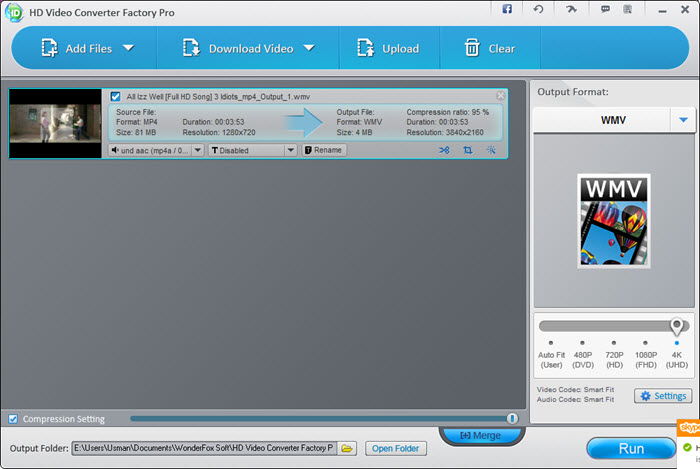Click the conversion arrow between source and output
700x469 pixels.
pyautogui.click(x=304, y=122)
